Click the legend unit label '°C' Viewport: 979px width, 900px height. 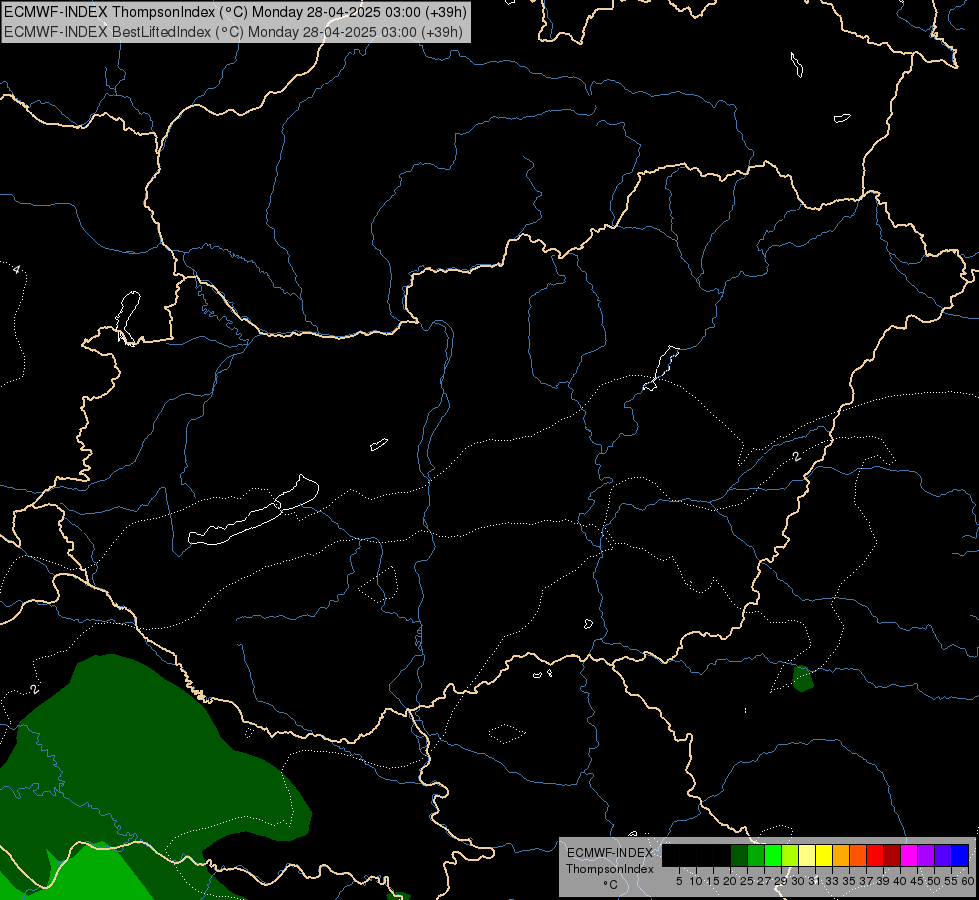[611, 885]
